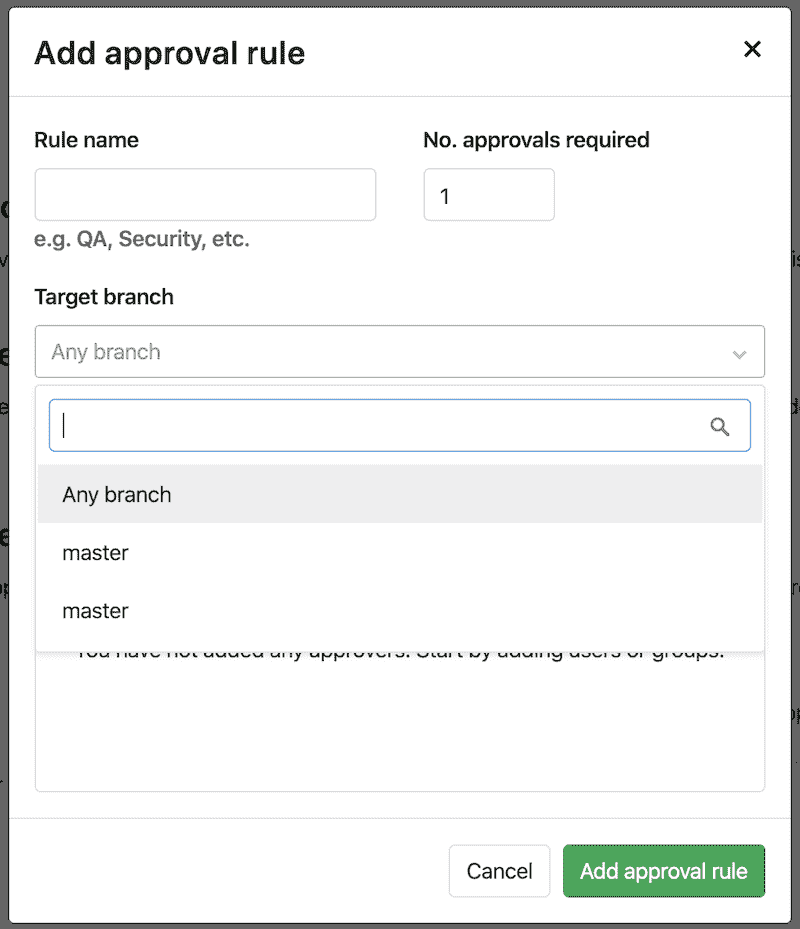Focus the Rule name text field
The height and width of the screenshot is (929, 800).
205,195
